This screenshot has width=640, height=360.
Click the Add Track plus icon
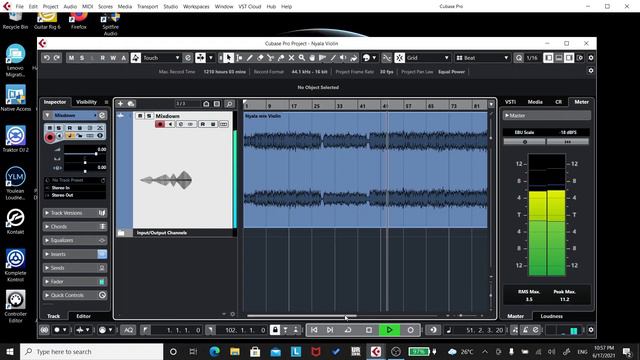120,104
